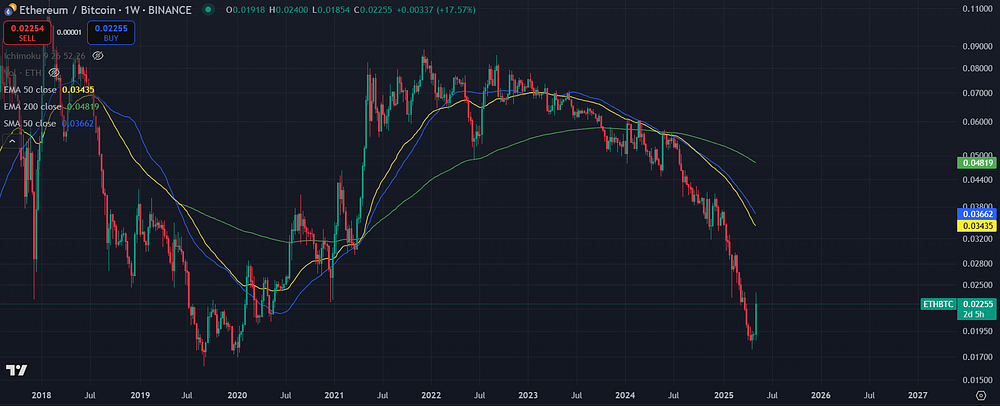Click the 2023 label on time axis
The width and height of the screenshot is (1000, 406).
(x=529, y=395)
